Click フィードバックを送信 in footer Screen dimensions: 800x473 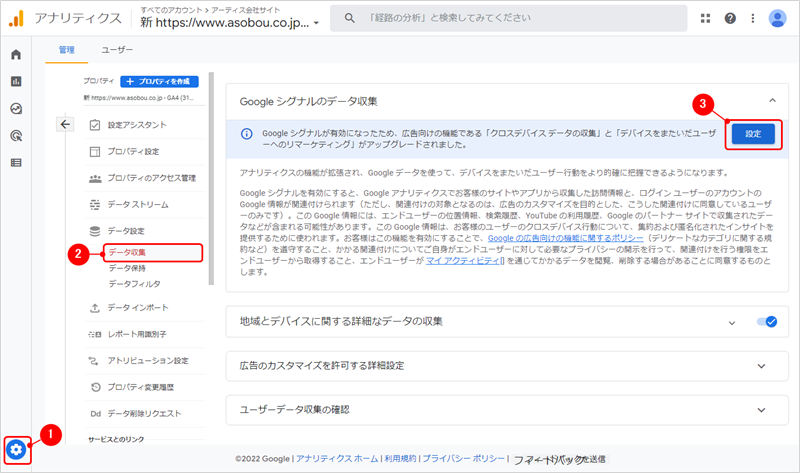[559, 459]
